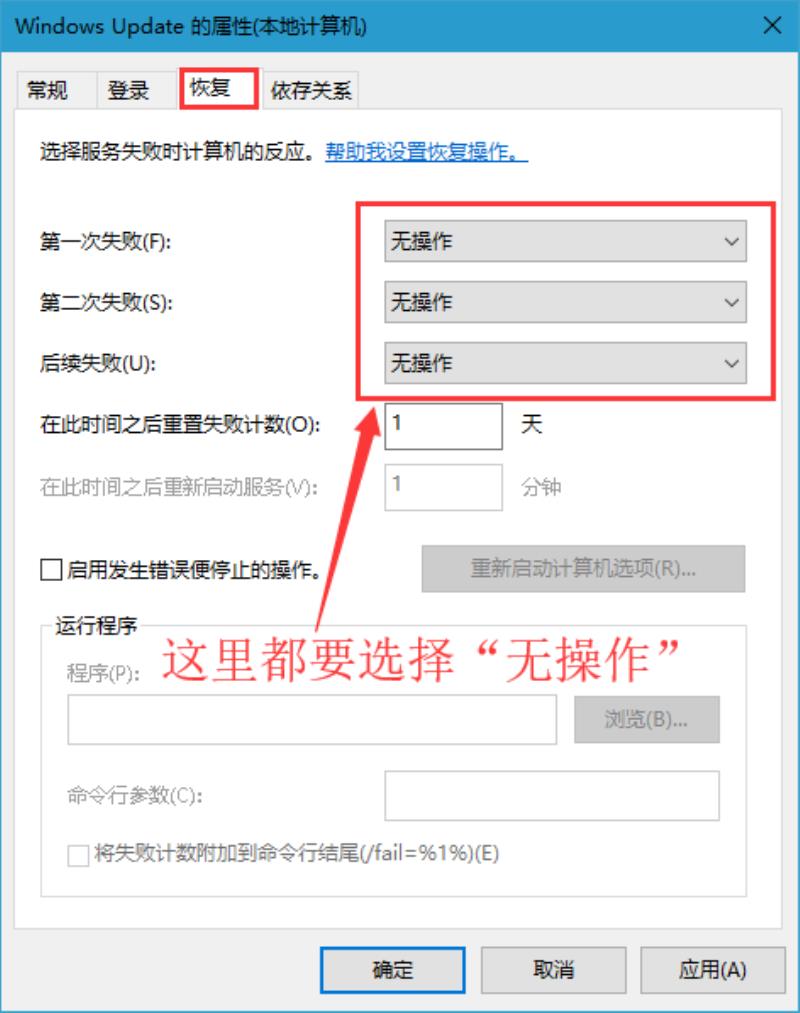The height and width of the screenshot is (1013, 800).
Task: Close the Windows Update properties dialog
Action: pos(772,26)
